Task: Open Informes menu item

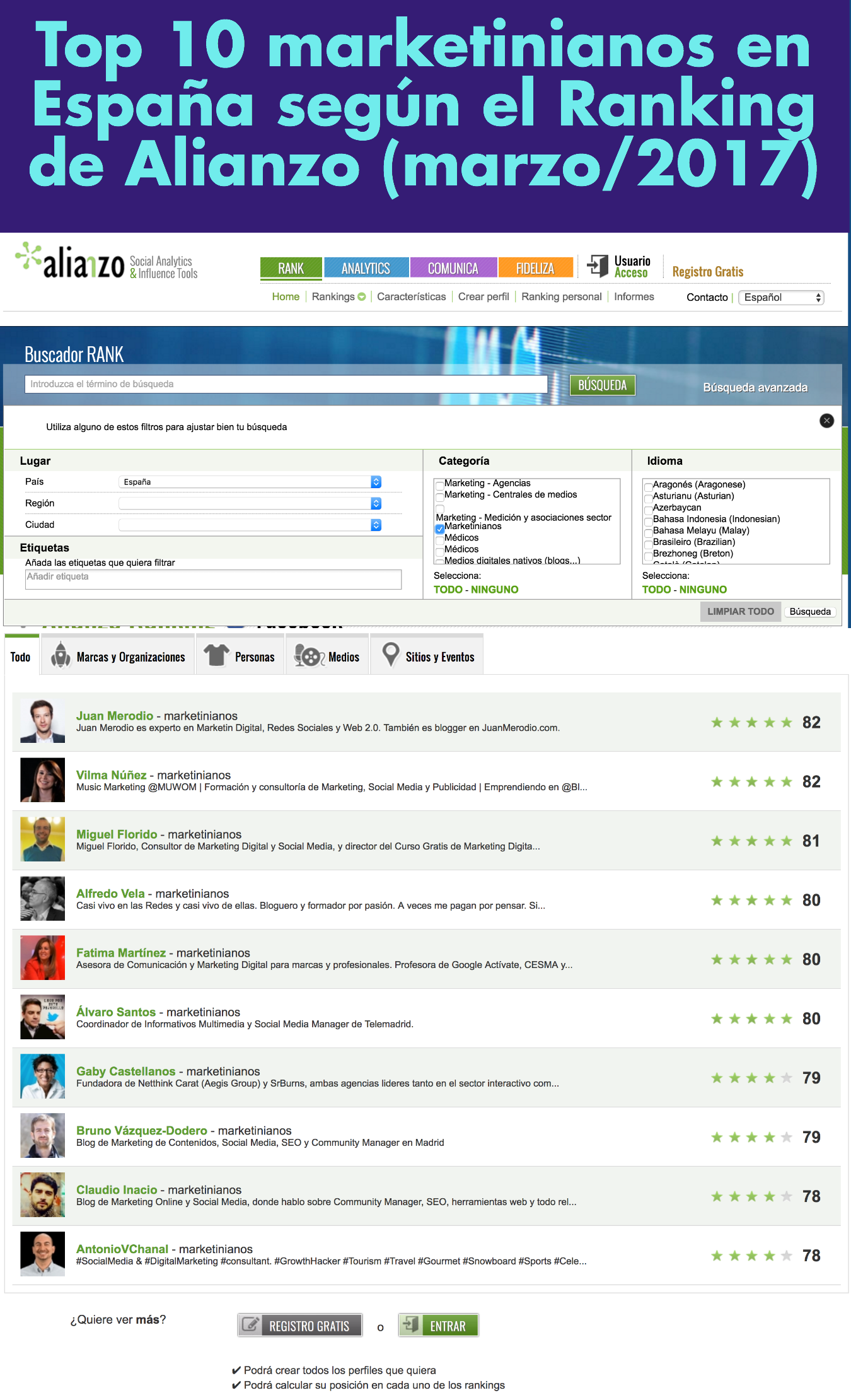Action: [634, 297]
